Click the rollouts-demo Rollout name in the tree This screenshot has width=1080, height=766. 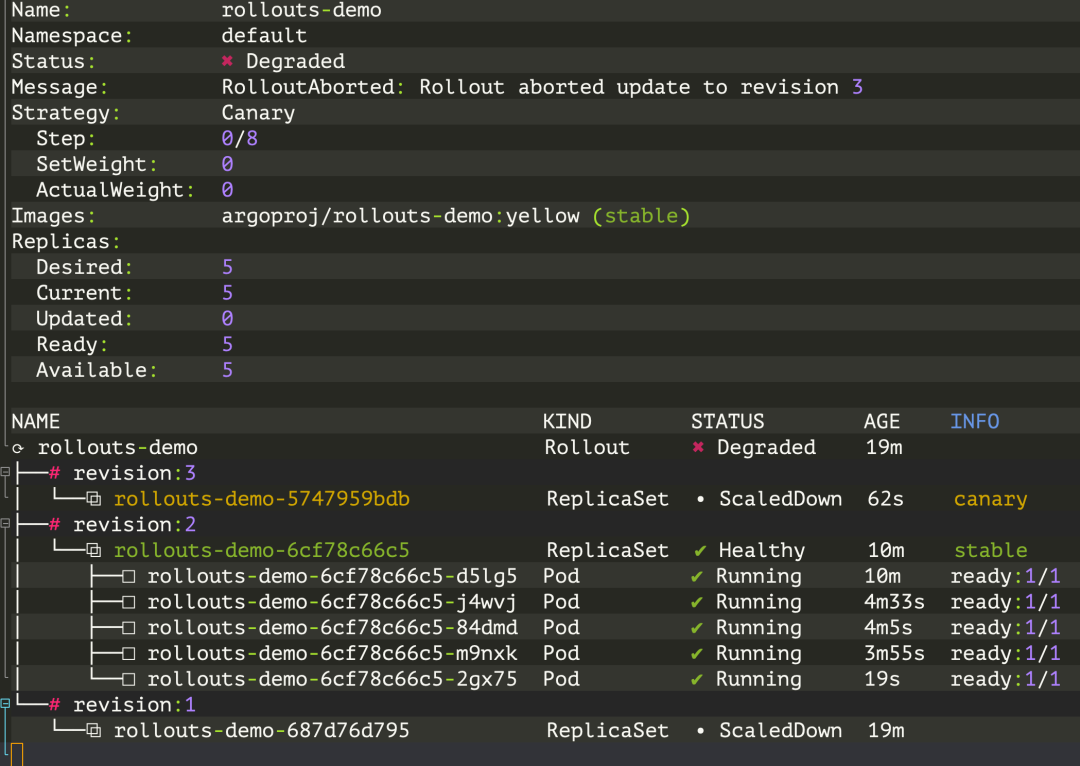click(x=118, y=448)
